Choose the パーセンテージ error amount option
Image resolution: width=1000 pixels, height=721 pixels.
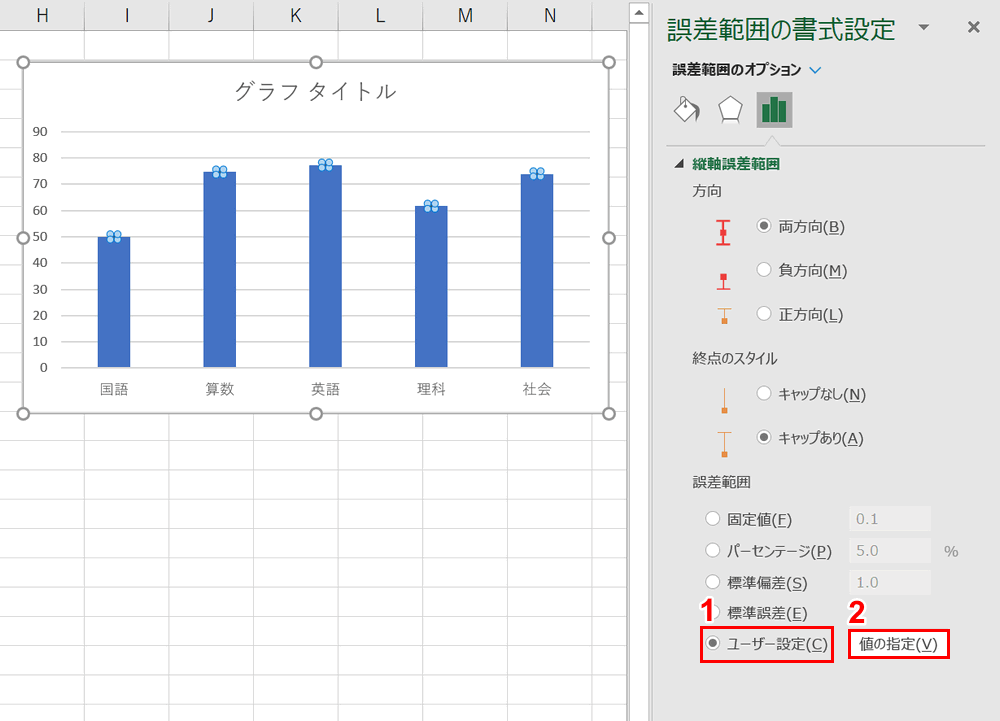[713, 550]
